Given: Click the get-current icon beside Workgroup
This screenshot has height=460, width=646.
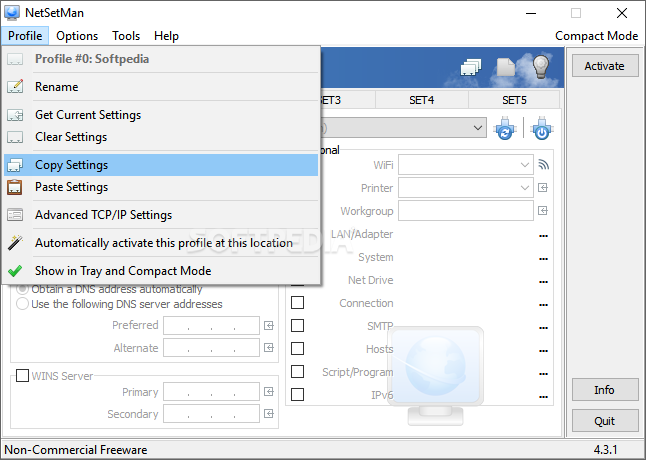Looking at the screenshot, I should tap(543, 211).
